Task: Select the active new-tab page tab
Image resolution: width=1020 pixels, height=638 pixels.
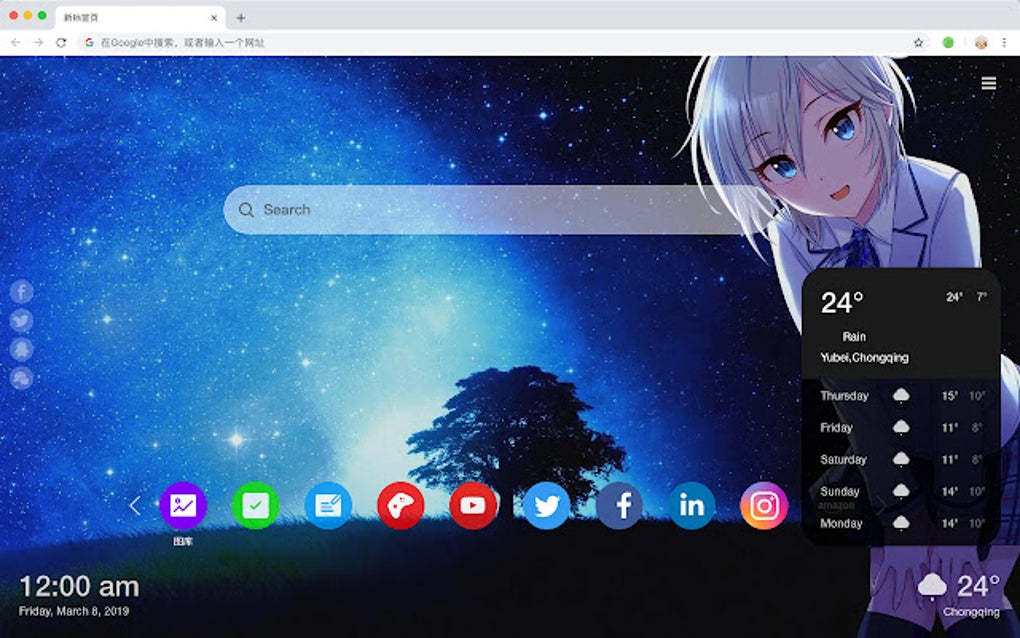Action: coord(140,18)
